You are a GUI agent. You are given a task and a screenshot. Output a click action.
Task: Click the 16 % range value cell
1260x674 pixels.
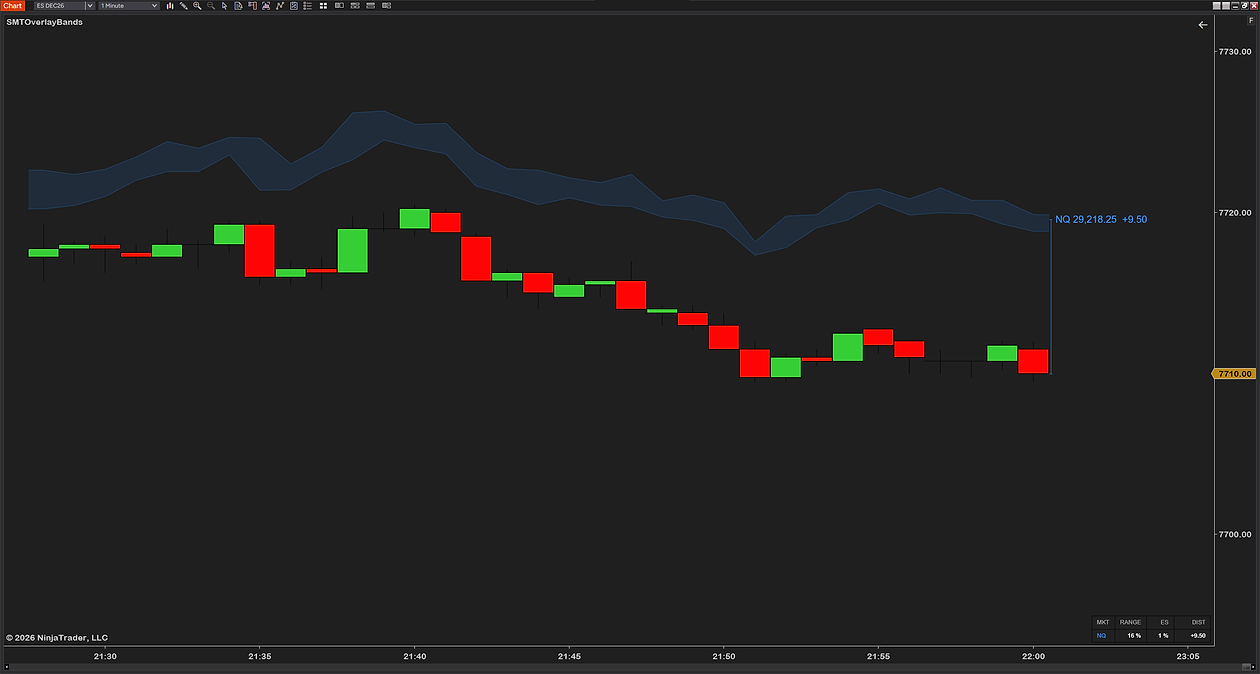(x=1131, y=635)
